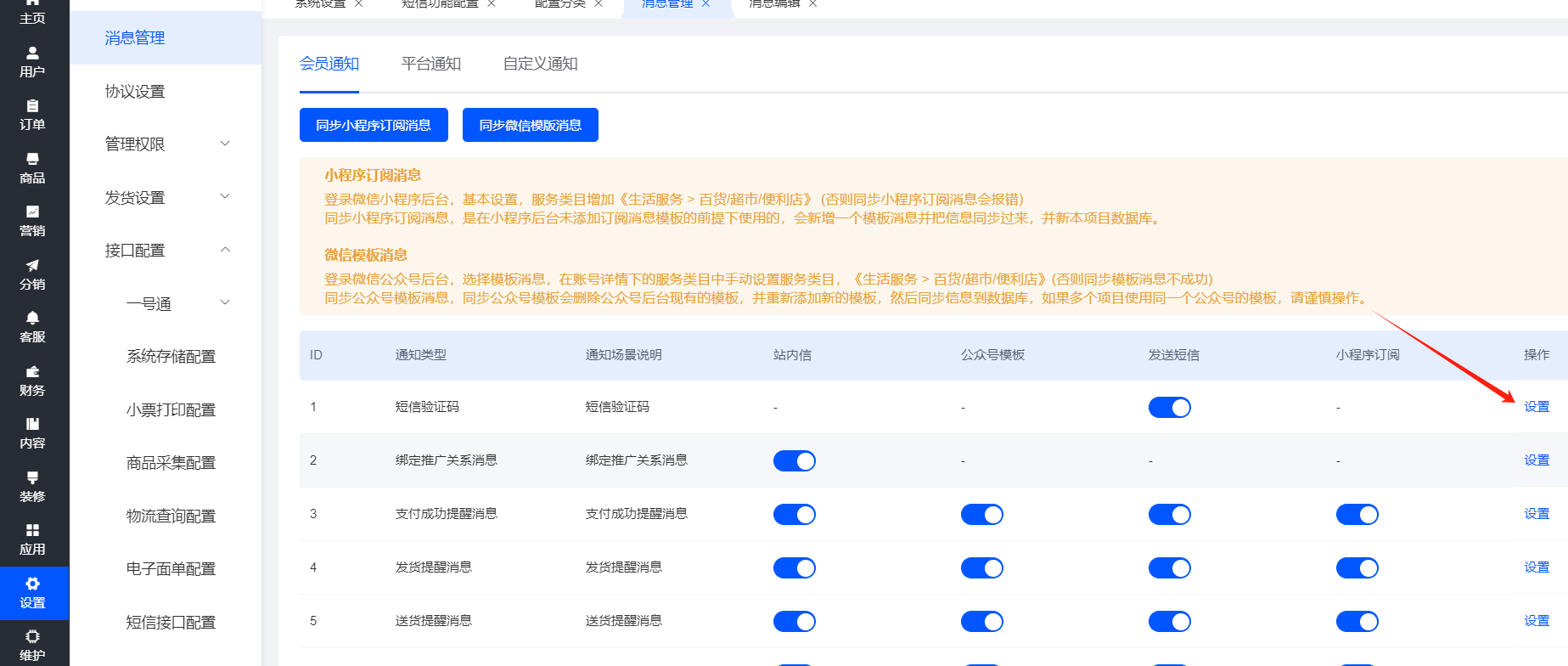Viewport: 1568px width, 666px height.
Task: Click the 订单 (Orders) sidebar icon
Action: click(32, 115)
